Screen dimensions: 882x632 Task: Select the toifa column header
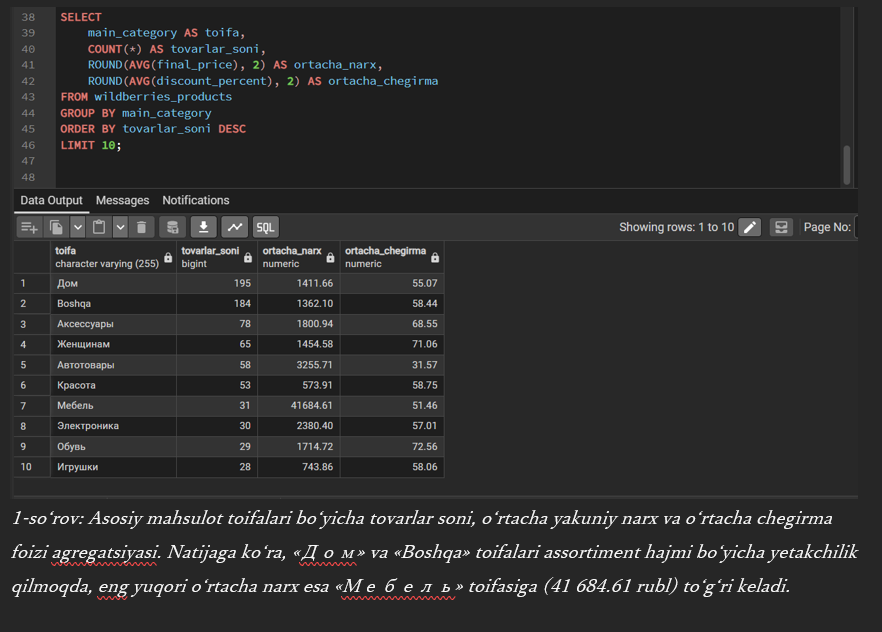tap(113, 257)
